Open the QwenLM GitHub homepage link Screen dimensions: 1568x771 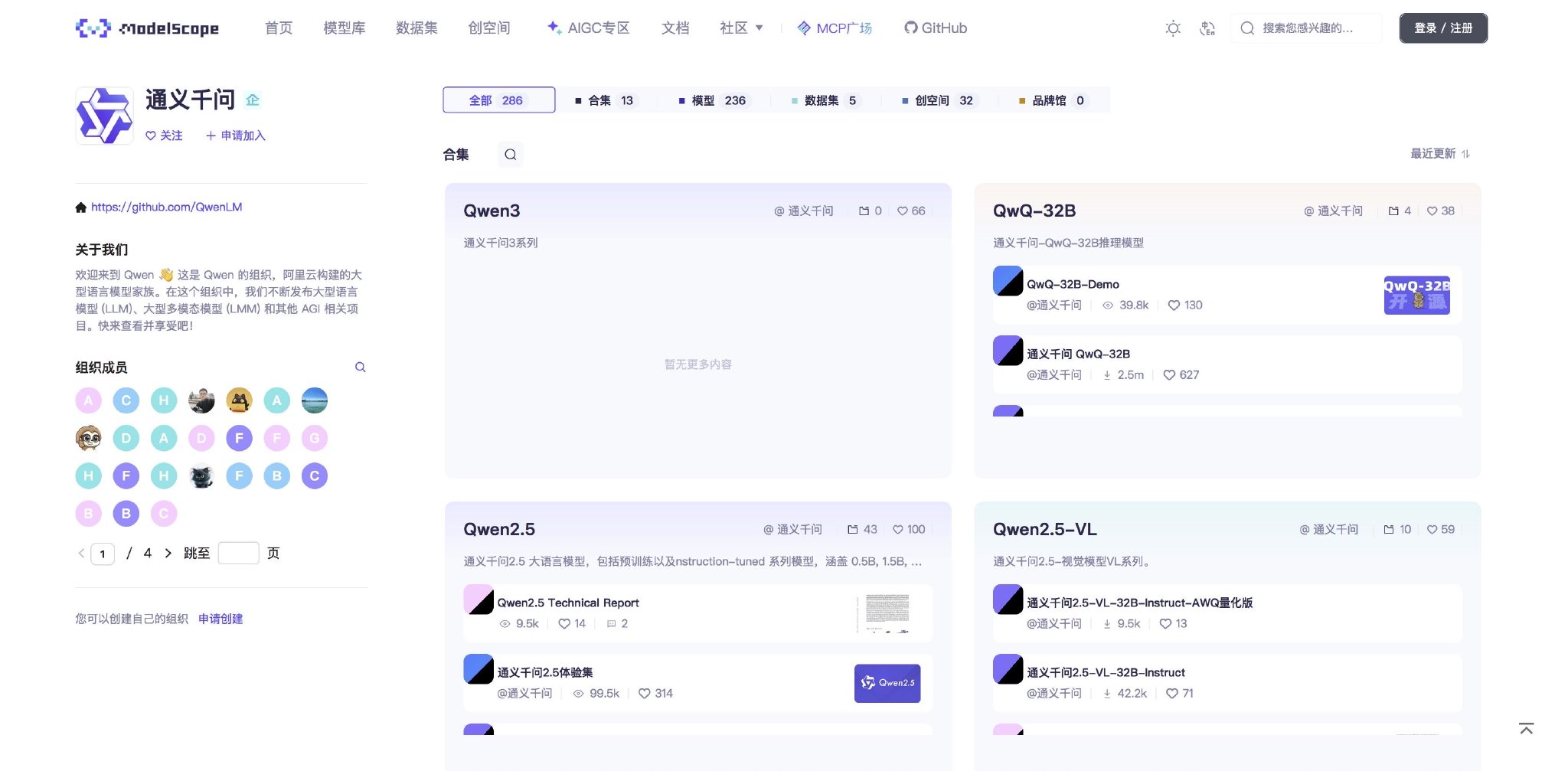pos(166,207)
